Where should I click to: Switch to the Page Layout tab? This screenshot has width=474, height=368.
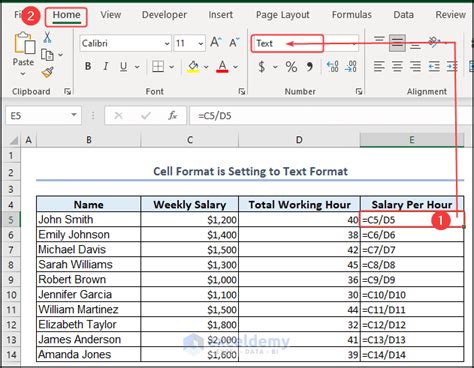283,15
